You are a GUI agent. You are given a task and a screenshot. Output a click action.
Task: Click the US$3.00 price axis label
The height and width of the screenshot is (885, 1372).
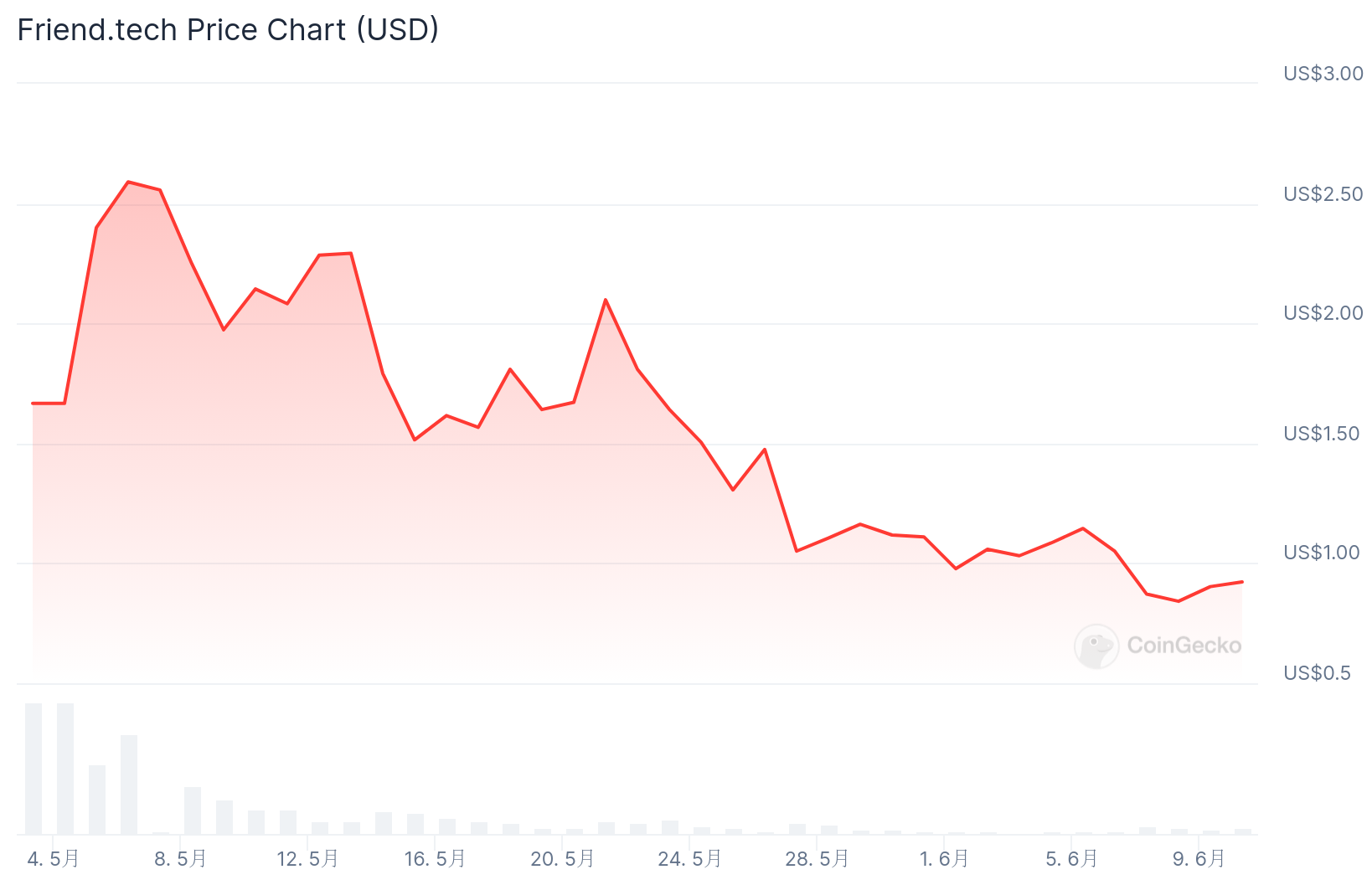[1323, 74]
